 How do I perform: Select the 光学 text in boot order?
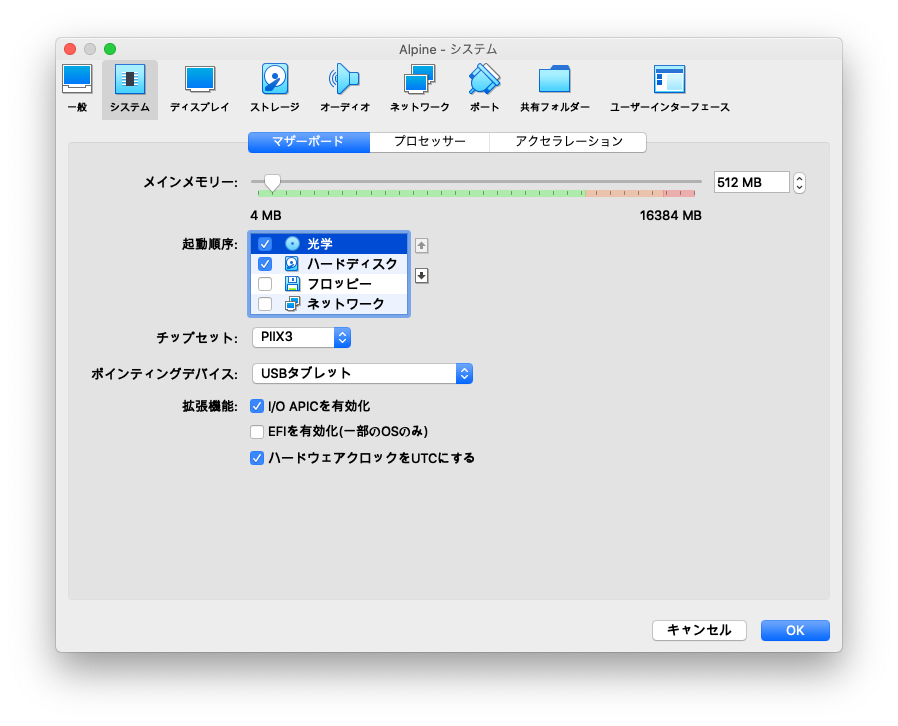tap(320, 244)
